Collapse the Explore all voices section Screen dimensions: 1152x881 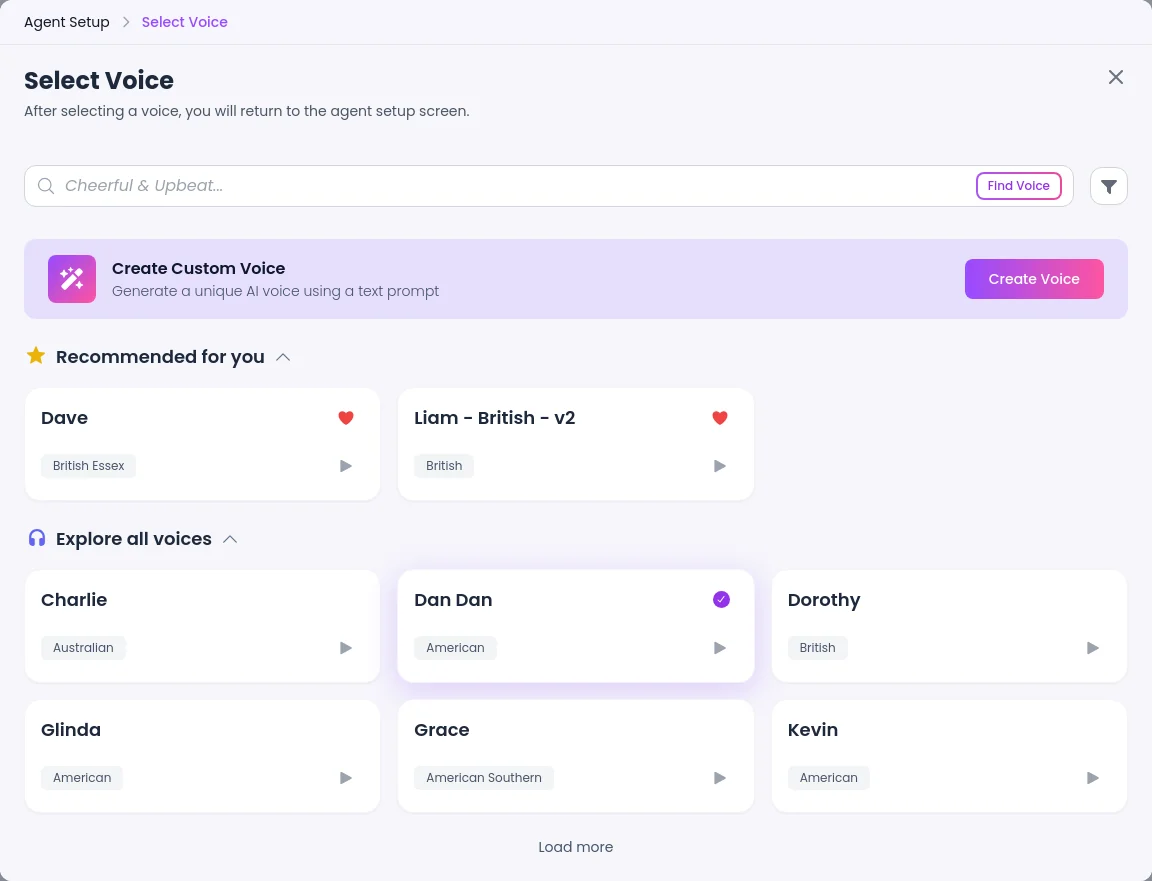click(230, 539)
